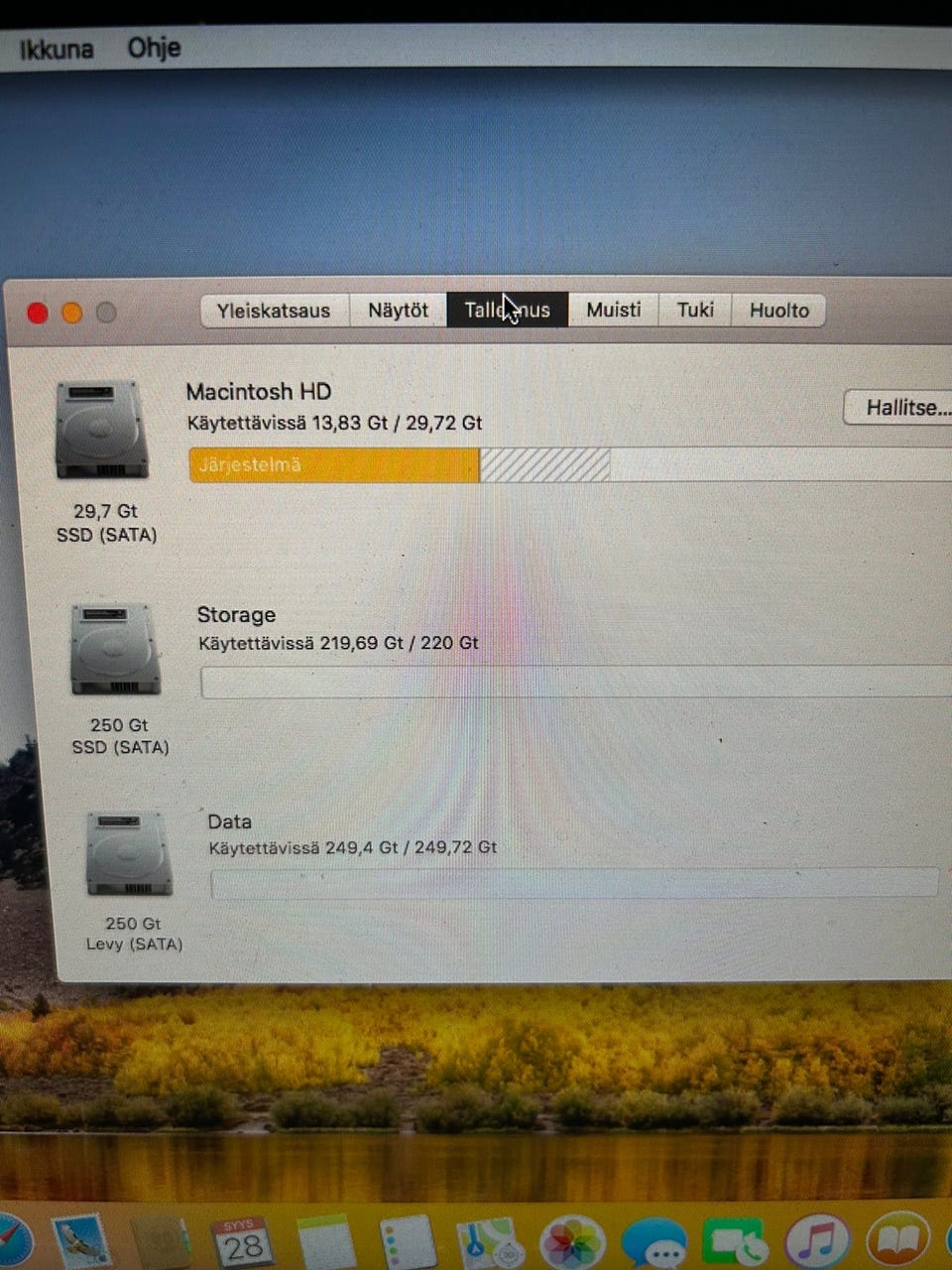Open Mail from the Dock
The width and height of the screenshot is (952, 1270).
82,1240
